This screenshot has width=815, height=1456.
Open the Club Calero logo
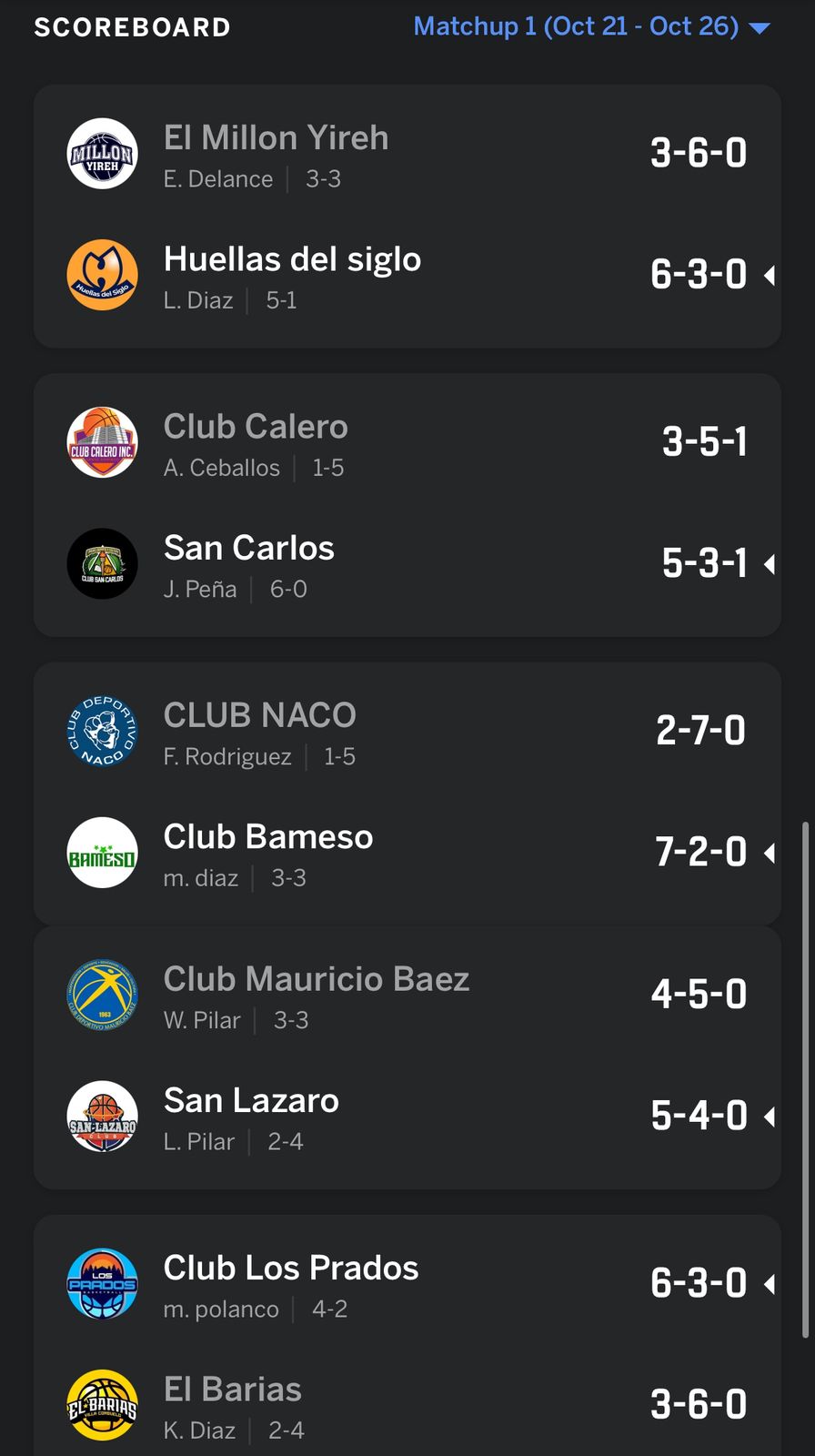pos(103,442)
